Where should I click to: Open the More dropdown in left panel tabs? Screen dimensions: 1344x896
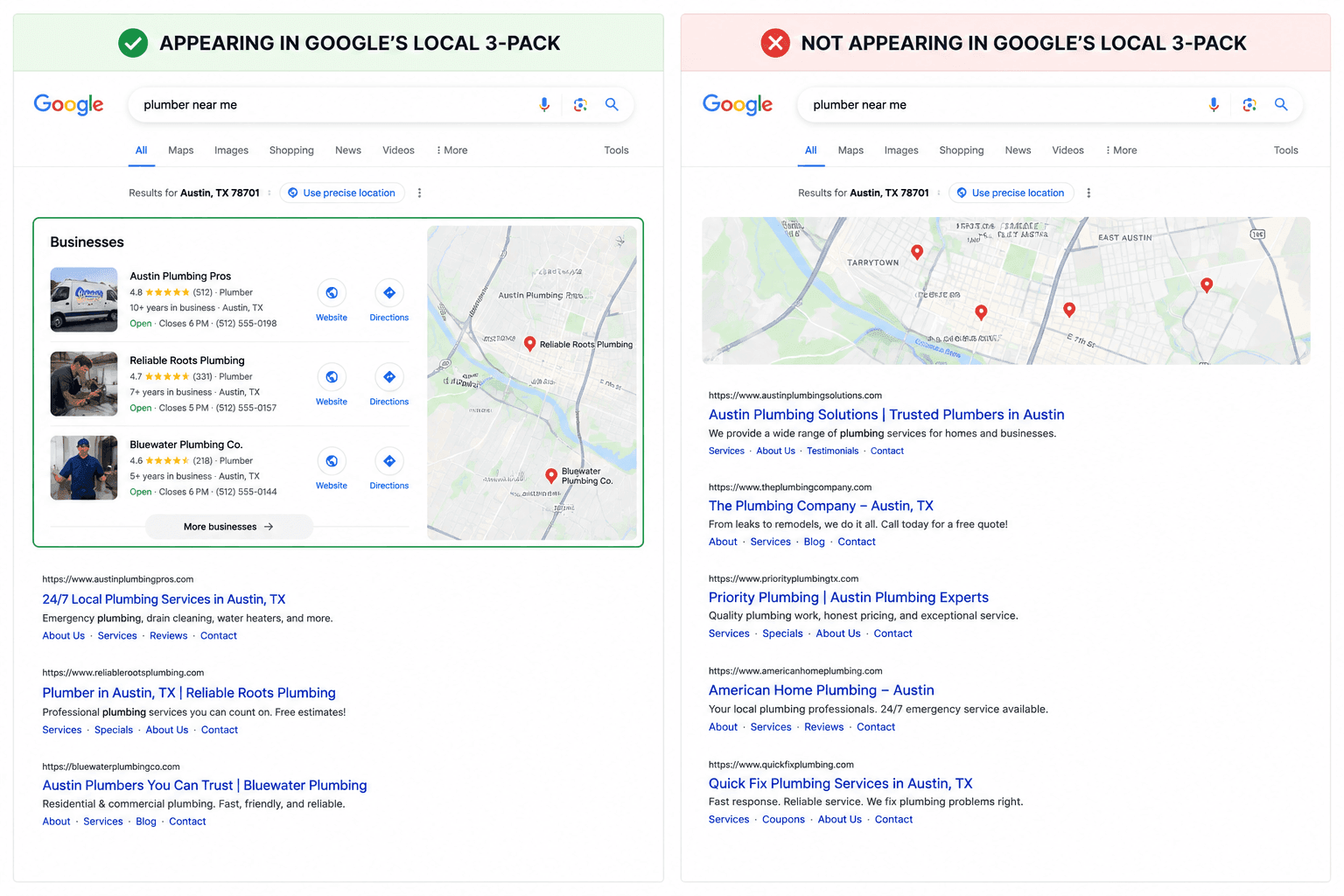coord(452,150)
